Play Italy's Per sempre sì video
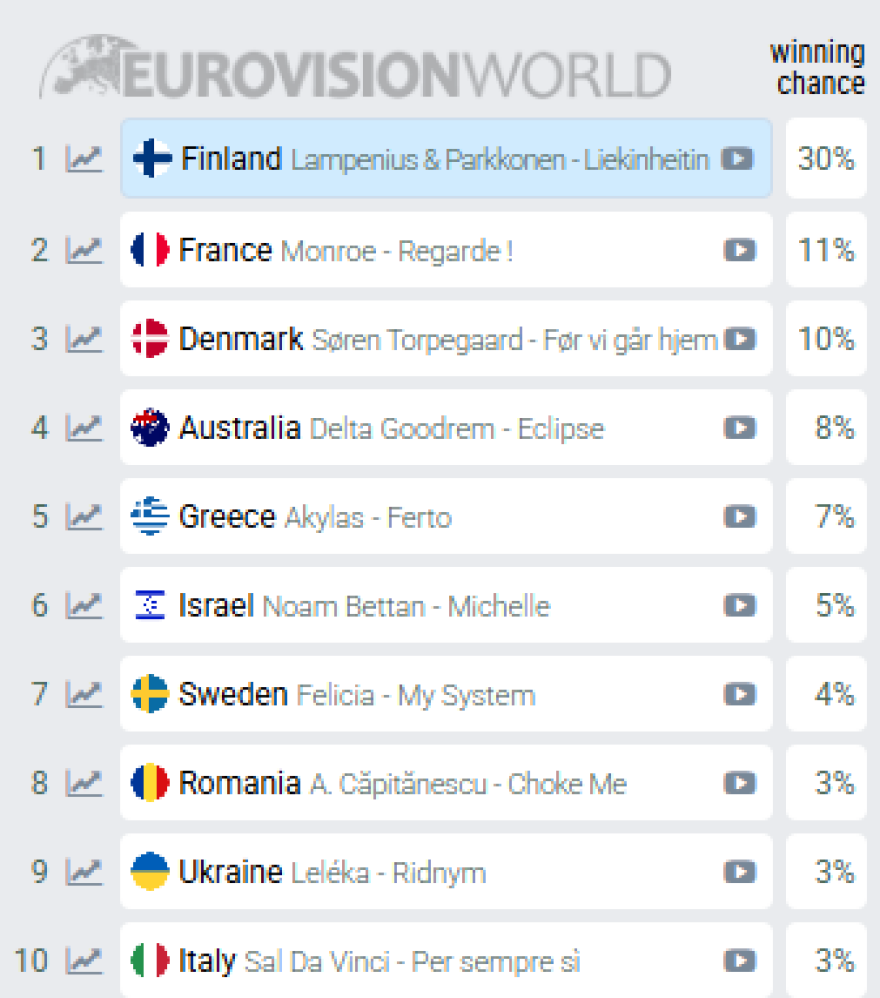880x998 pixels. pyautogui.click(x=739, y=960)
